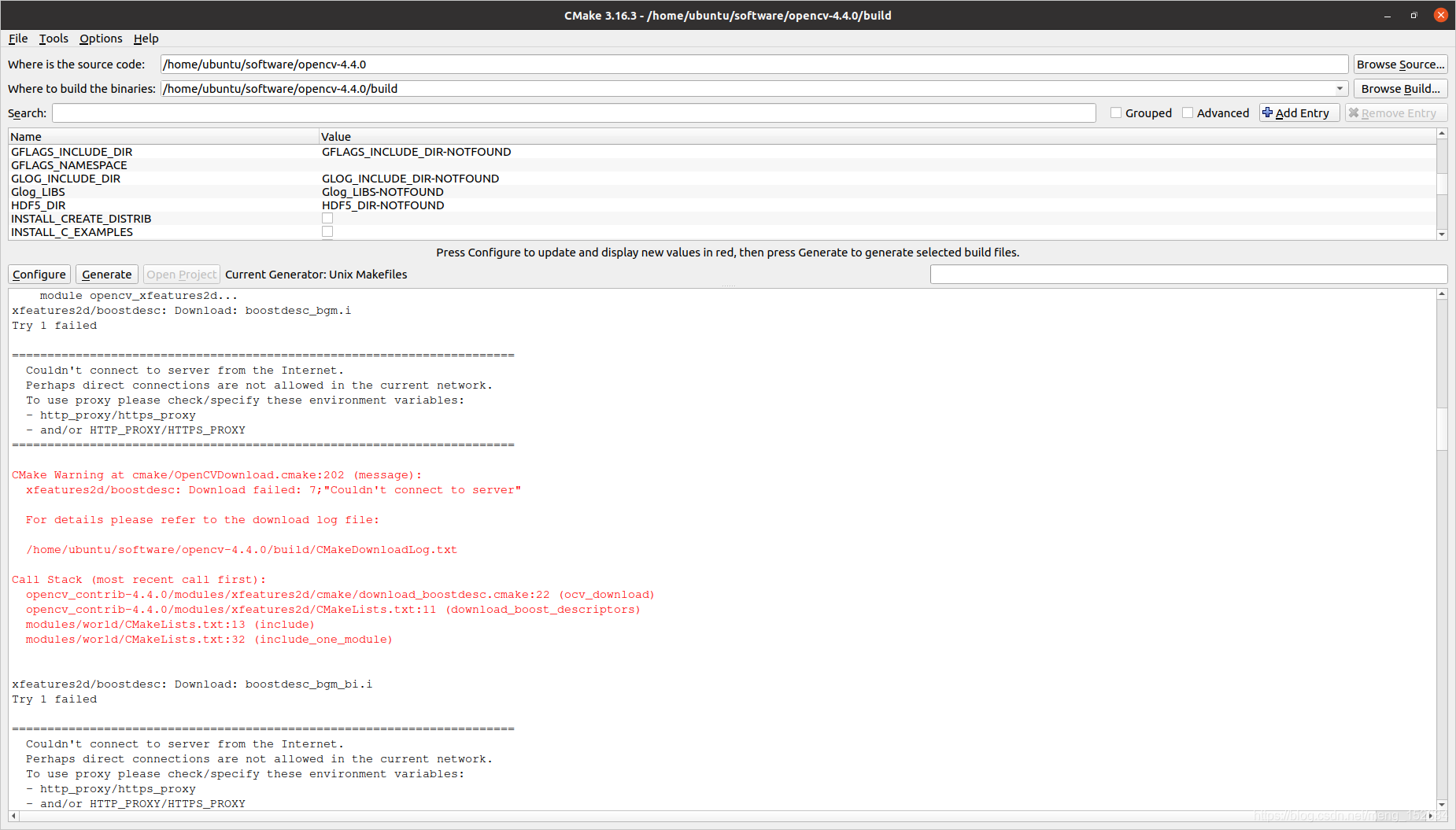Viewport: 1456px width, 830px height.
Task: Click the download_boostdesc.cmake:22 call stack line
Action: 340,595
